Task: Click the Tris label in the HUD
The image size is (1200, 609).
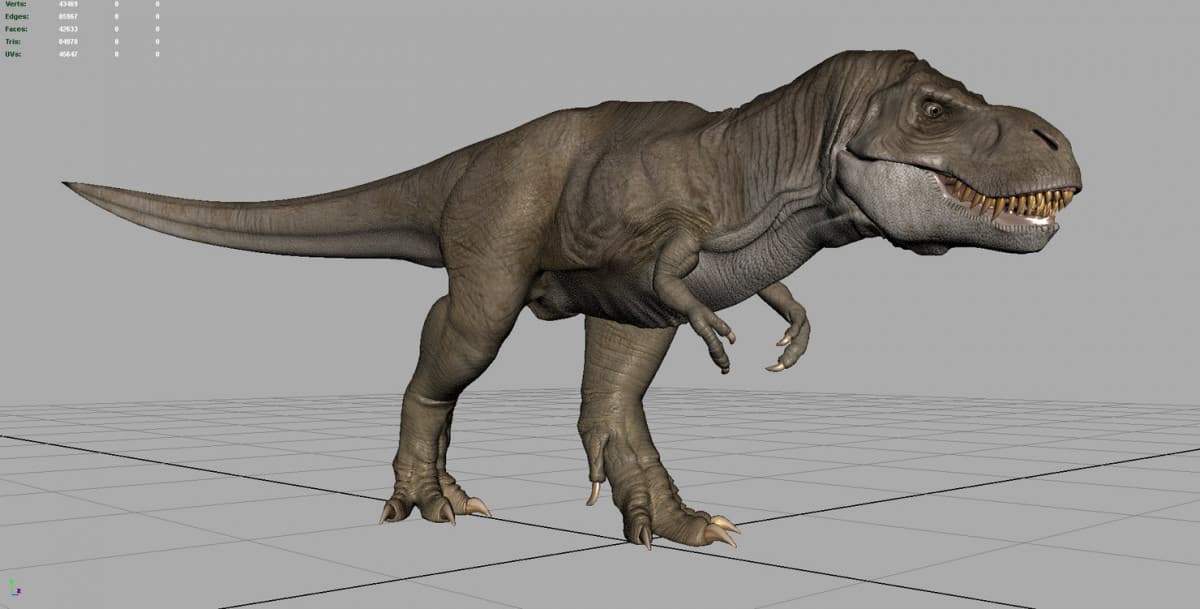Action: click(15, 42)
